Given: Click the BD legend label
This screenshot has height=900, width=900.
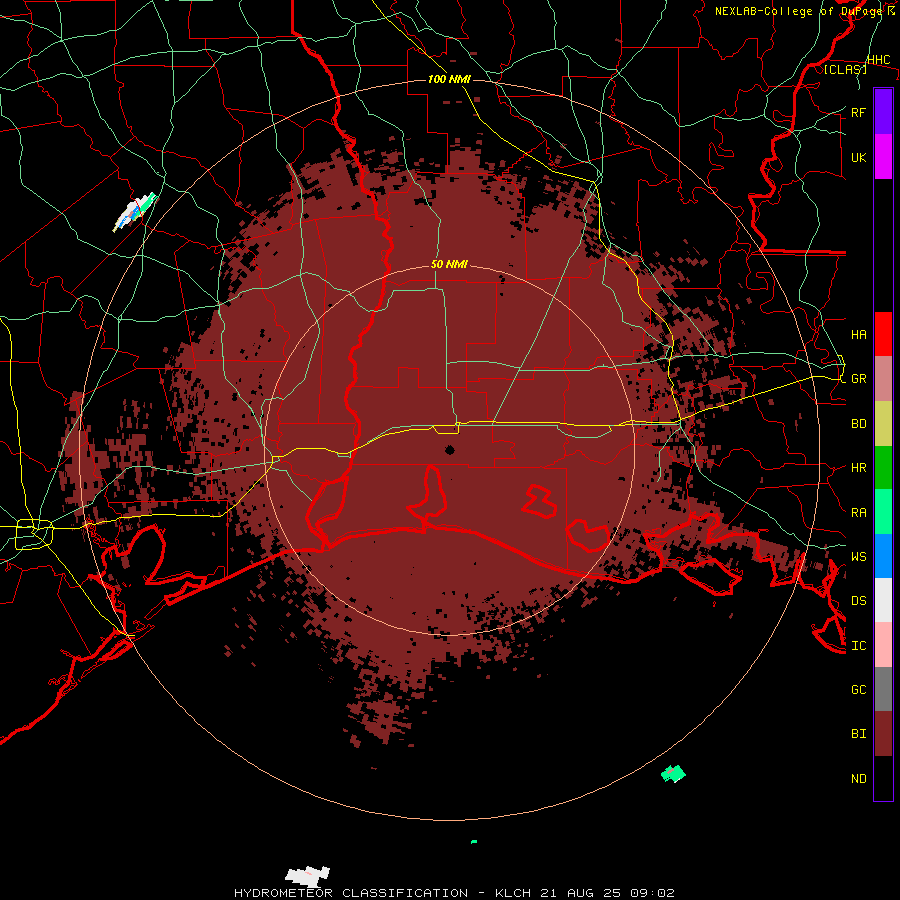Looking at the screenshot, I should [858, 424].
